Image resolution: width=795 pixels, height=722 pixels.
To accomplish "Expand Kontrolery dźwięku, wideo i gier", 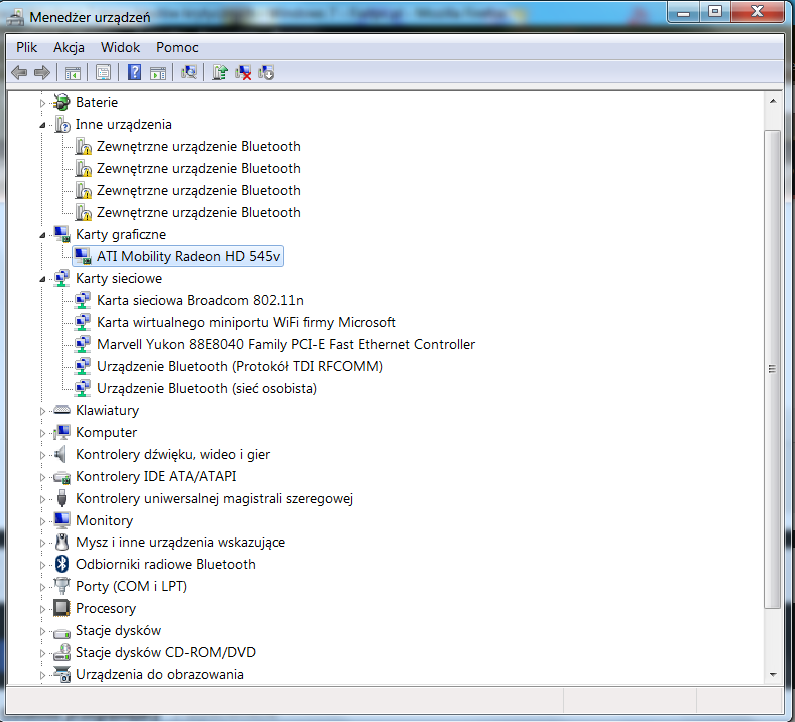I will tap(43, 455).
